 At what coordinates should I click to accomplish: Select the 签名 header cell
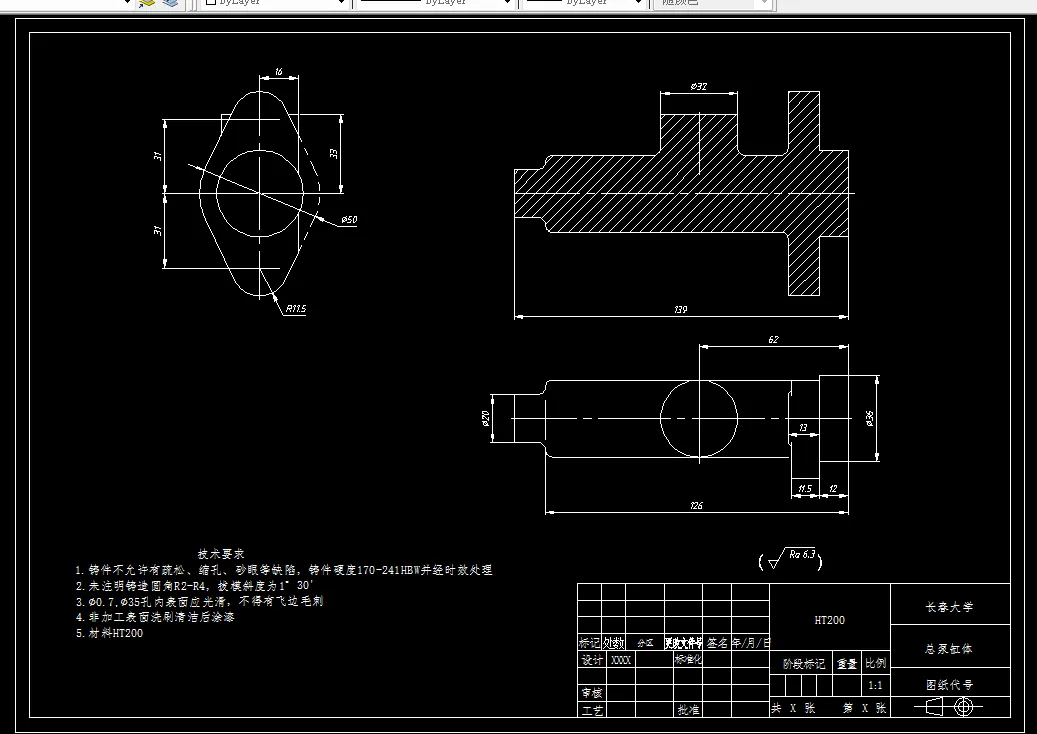tap(717, 643)
